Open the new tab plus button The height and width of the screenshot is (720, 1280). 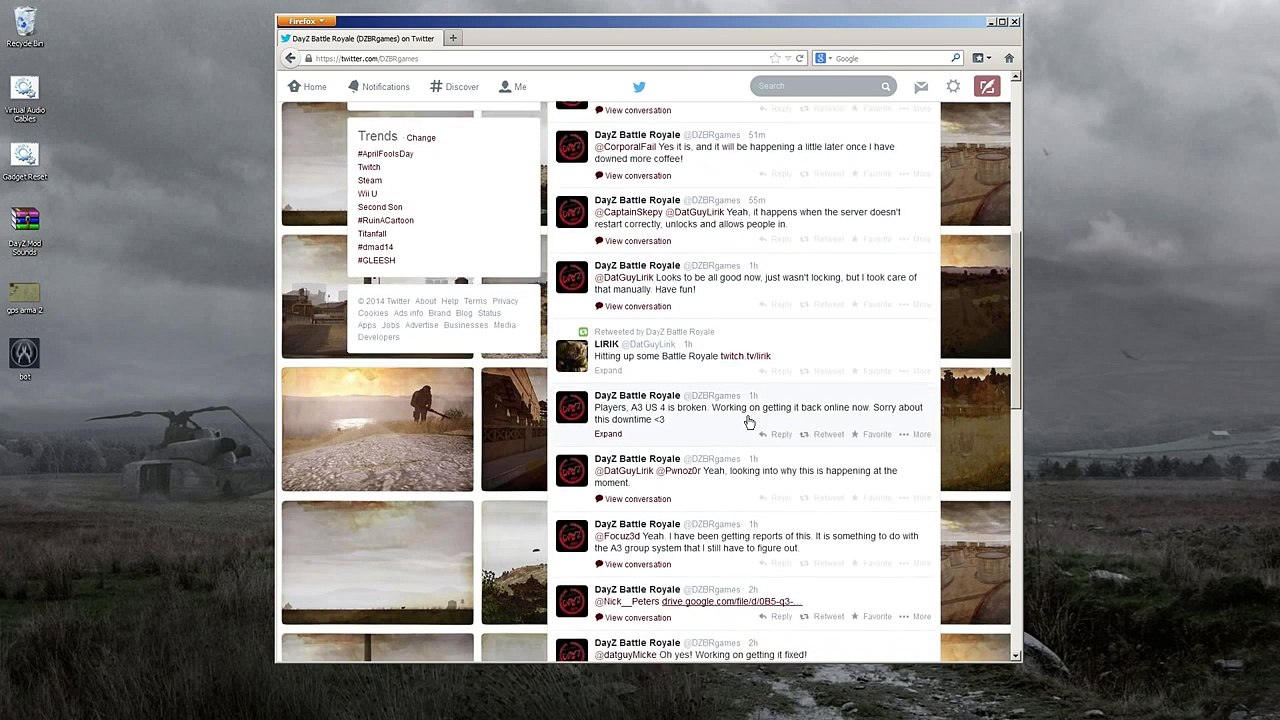point(452,38)
